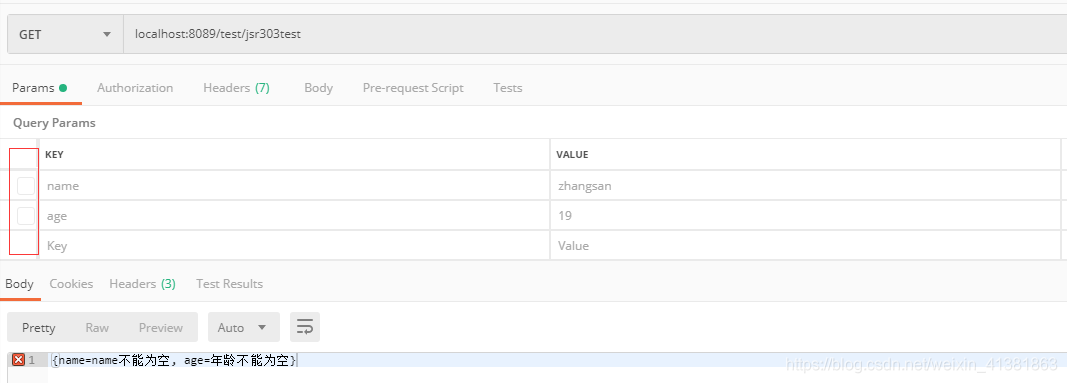Edit the zhangsan value field
Screen dimensions: 1067x383
point(805,186)
